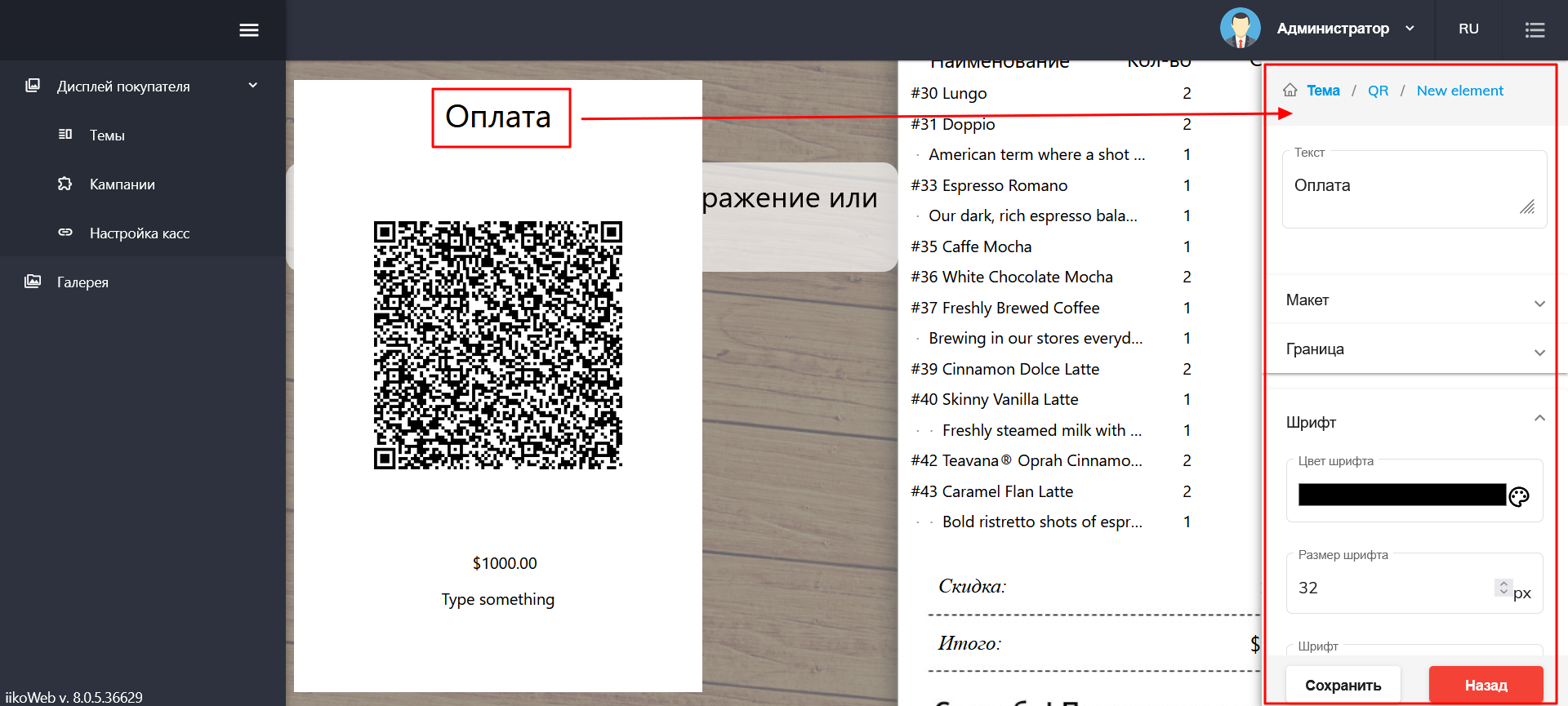Click the cash register settings link icon
Viewport: 1568px width, 706px height.
(65, 233)
